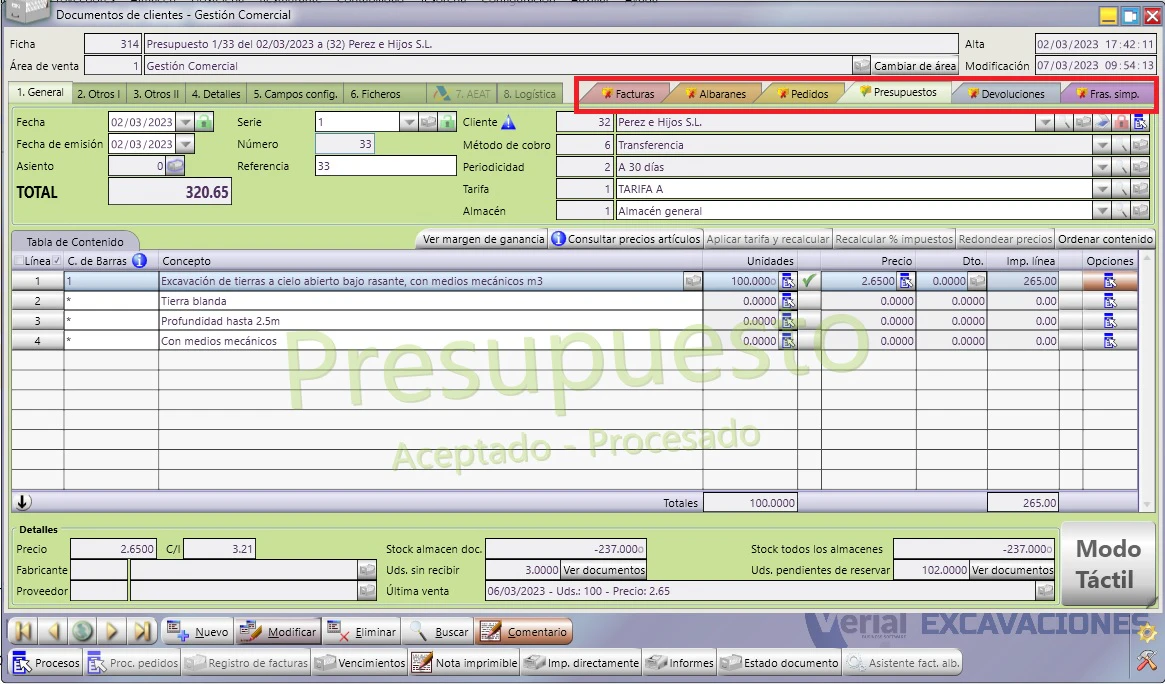Image resolution: width=1165 pixels, height=684 pixels.
Task: Open the Método de cobro dropdown
Action: [x=1103, y=145]
